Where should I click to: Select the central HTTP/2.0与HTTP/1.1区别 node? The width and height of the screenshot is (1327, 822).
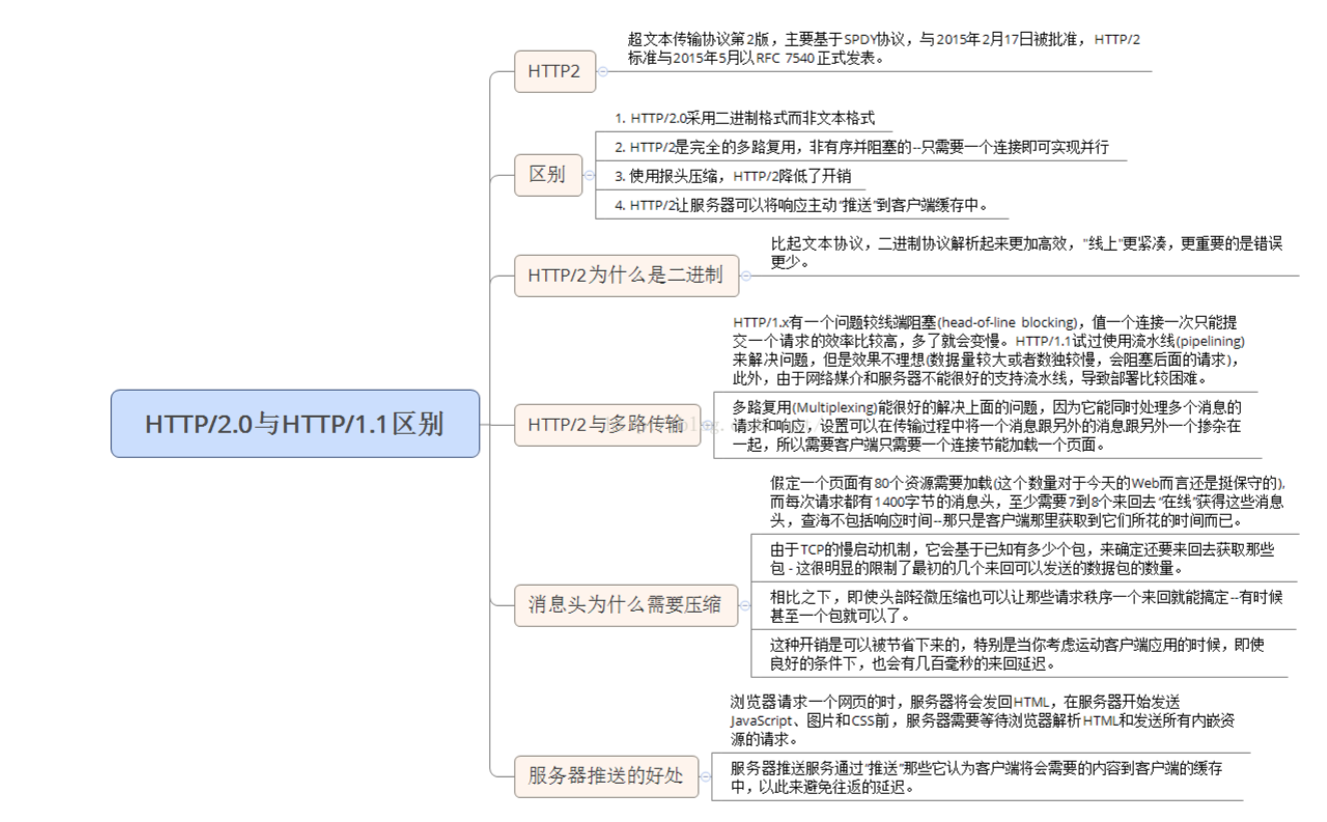tap(295, 424)
